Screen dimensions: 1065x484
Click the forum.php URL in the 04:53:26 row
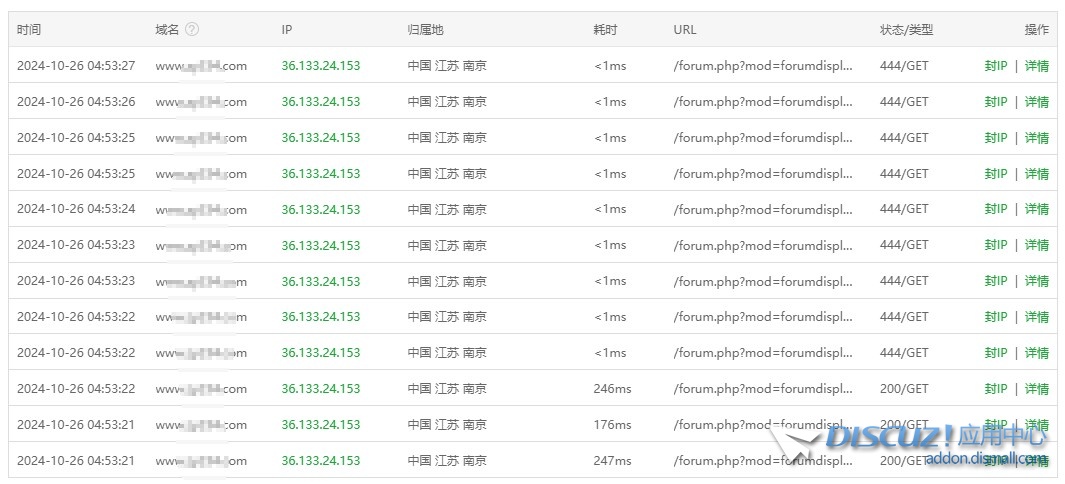point(763,102)
